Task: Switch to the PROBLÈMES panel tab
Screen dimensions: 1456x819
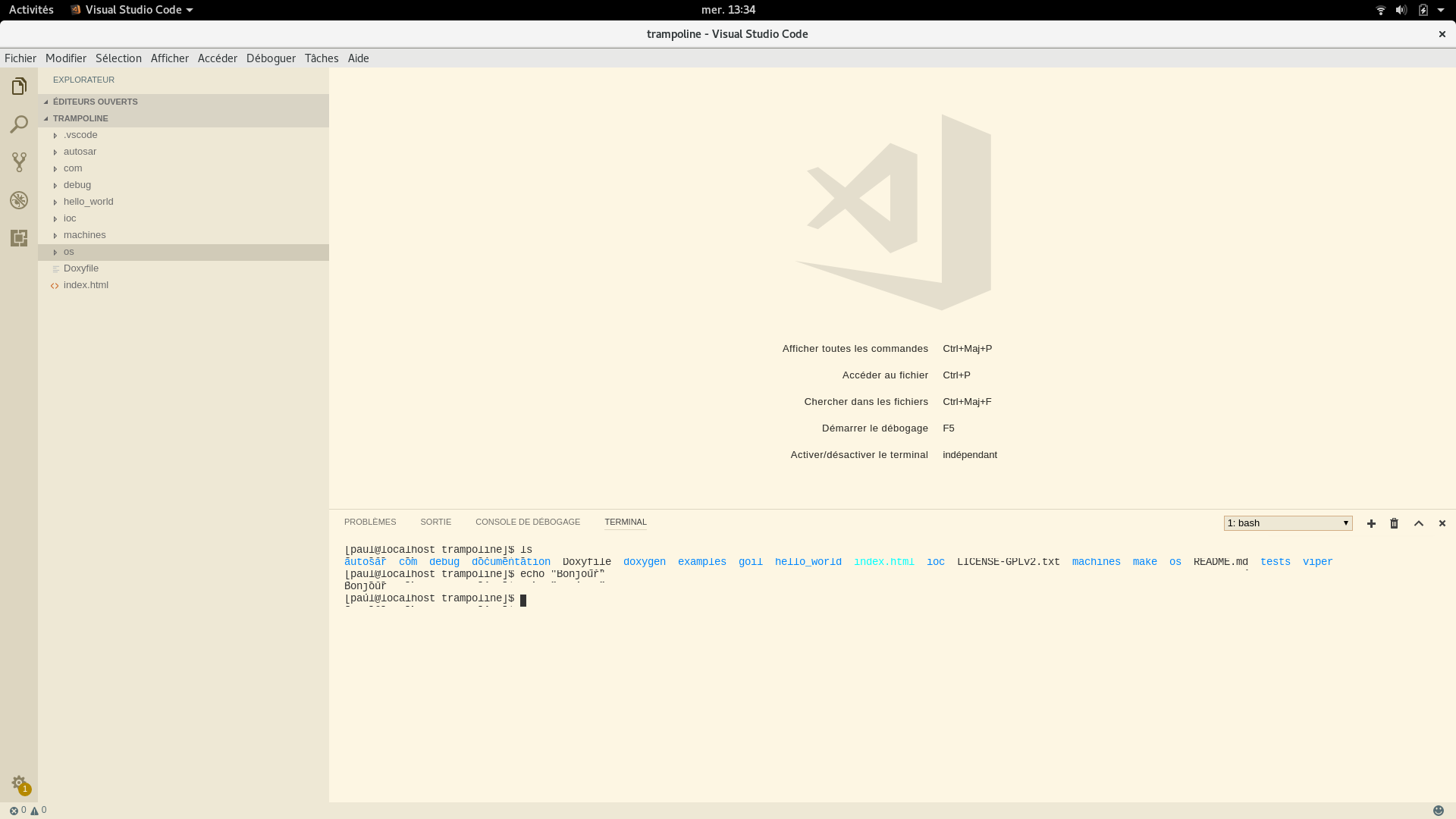Action: point(370,522)
